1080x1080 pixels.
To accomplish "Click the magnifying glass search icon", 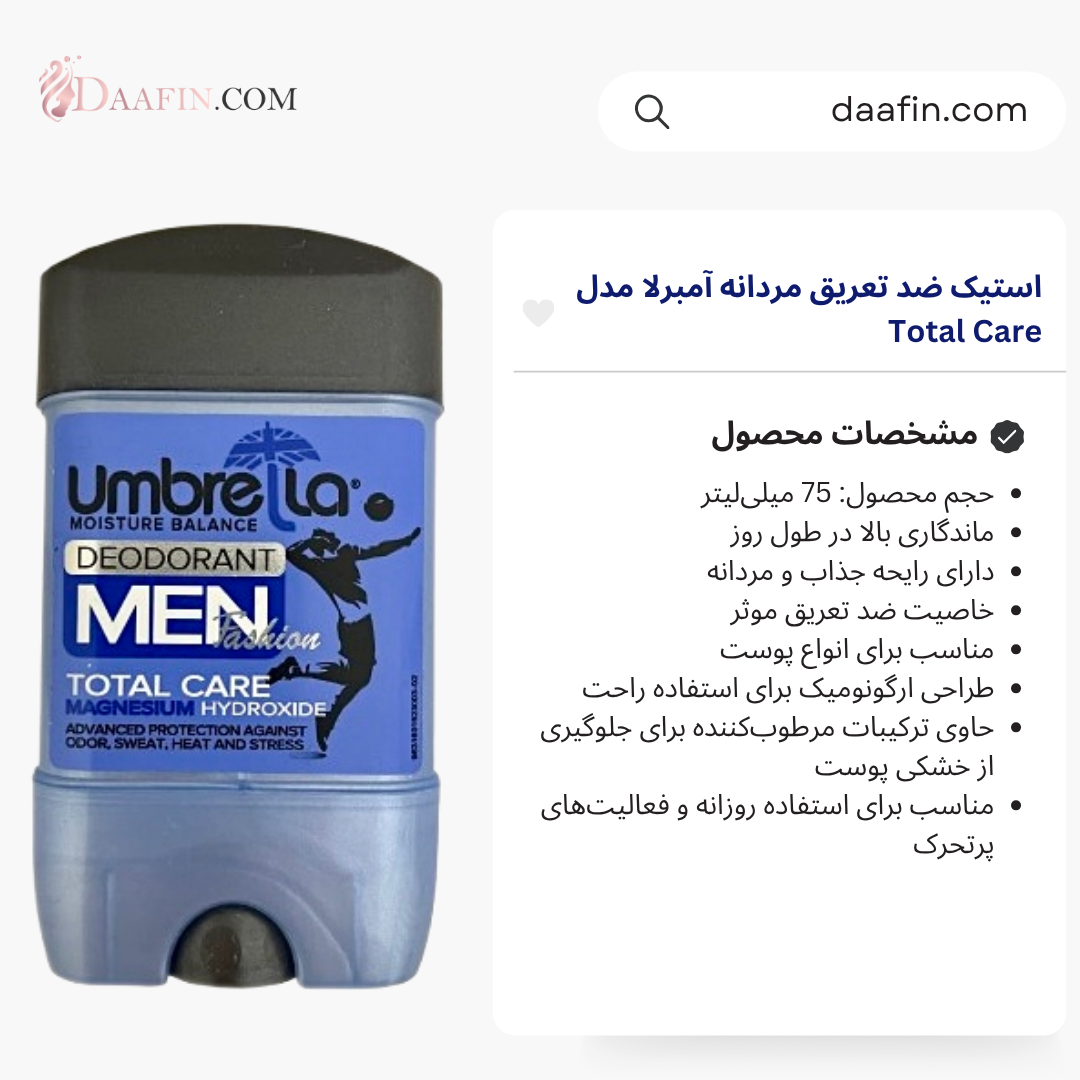I will [x=651, y=112].
